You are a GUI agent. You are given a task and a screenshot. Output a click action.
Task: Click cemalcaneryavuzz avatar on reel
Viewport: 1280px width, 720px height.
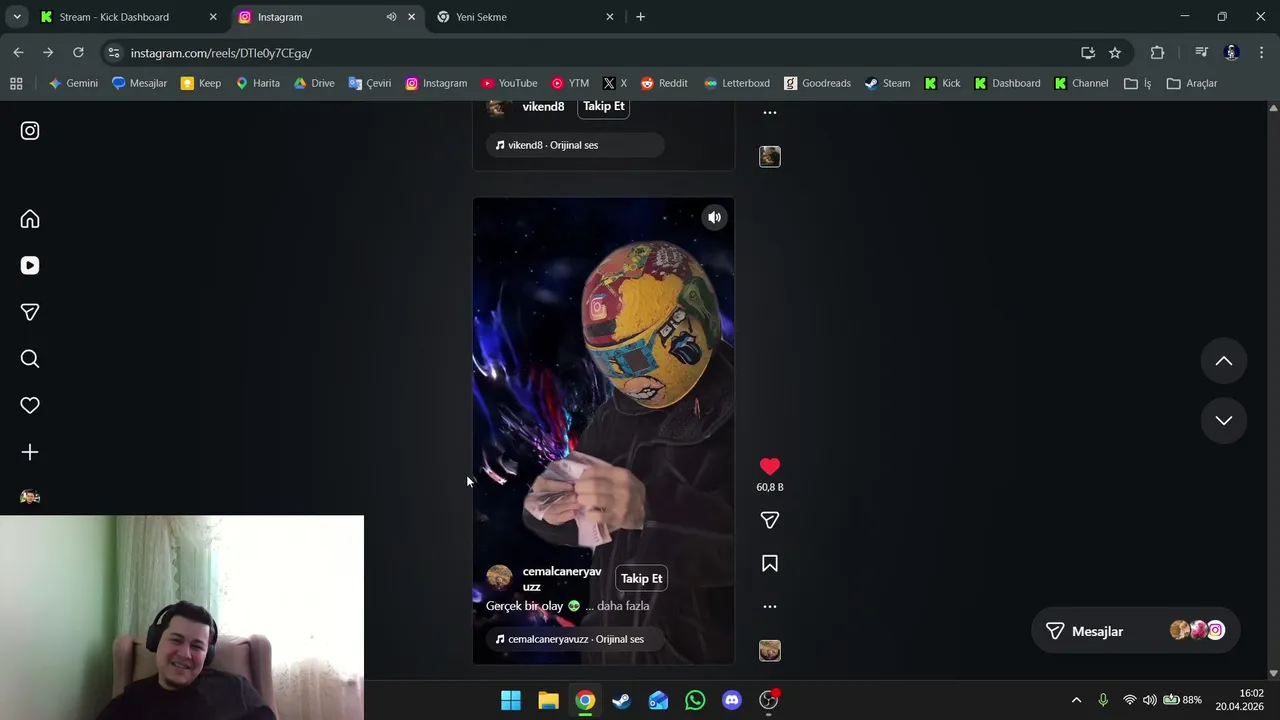499,578
